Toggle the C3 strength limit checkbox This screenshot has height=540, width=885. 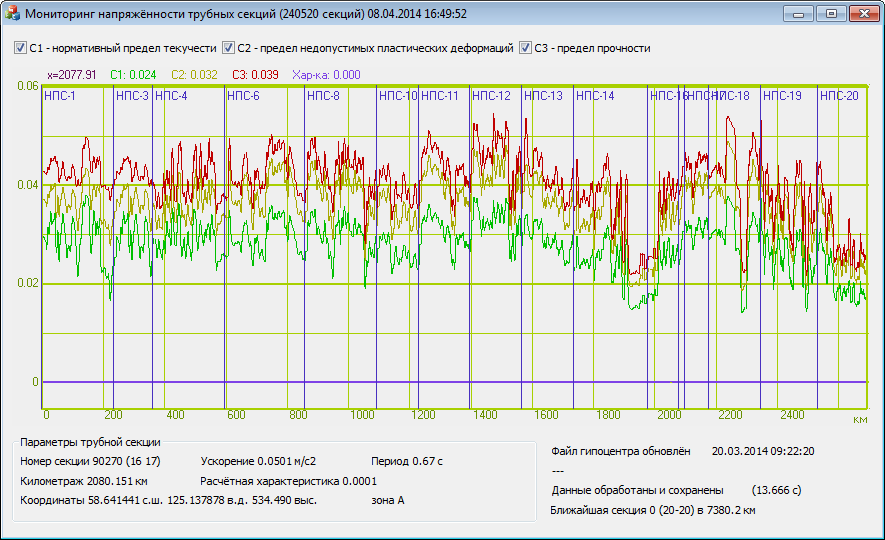click(x=525, y=48)
